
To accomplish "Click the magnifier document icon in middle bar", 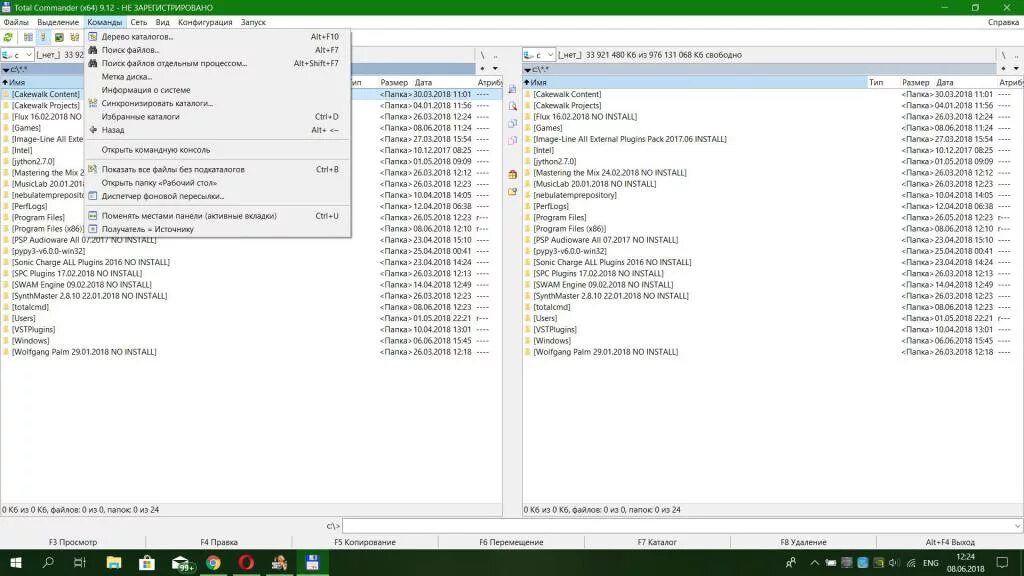I will [512, 106].
